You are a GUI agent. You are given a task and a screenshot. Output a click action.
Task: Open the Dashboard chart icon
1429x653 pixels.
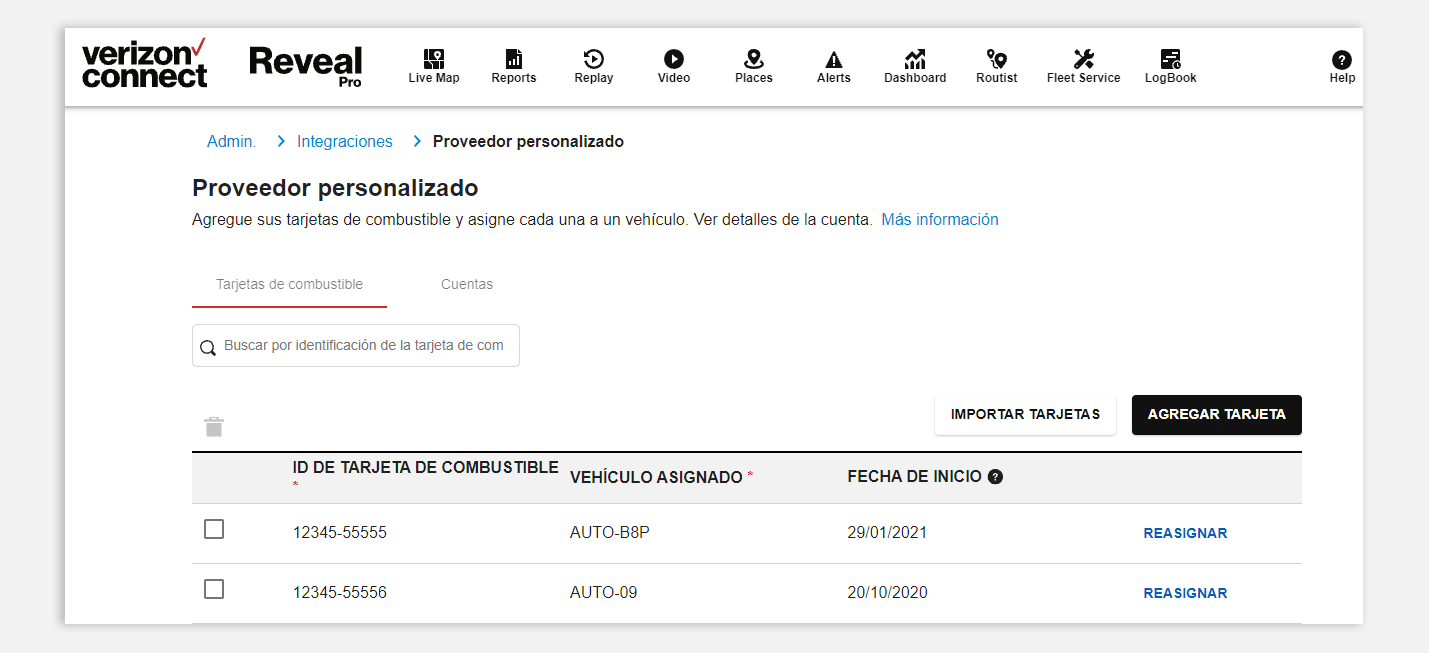tap(914, 60)
